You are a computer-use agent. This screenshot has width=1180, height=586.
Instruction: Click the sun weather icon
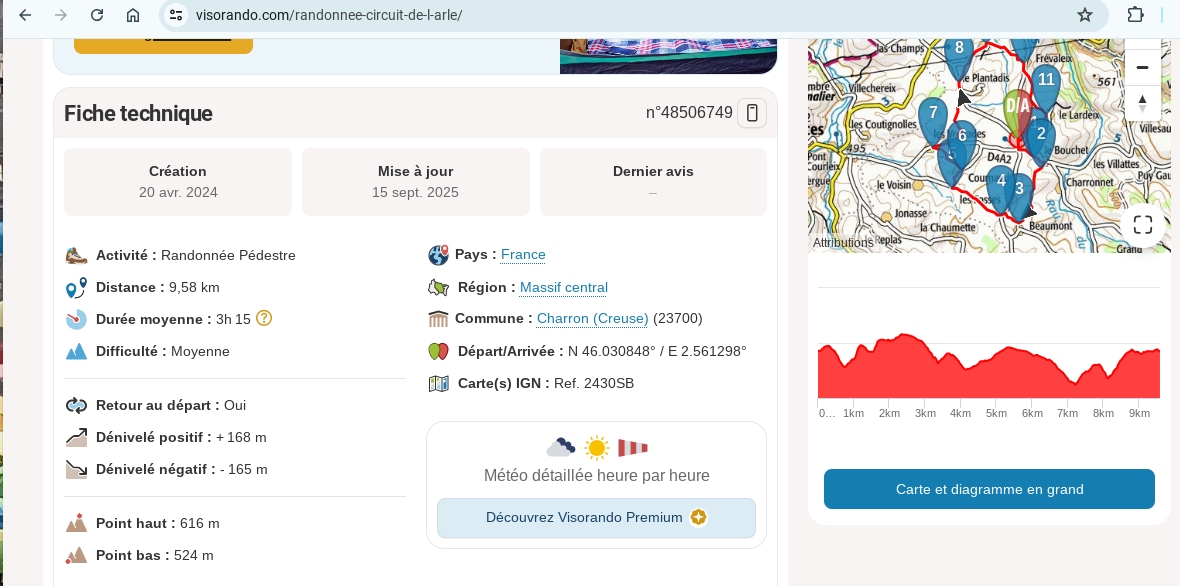tap(597, 448)
